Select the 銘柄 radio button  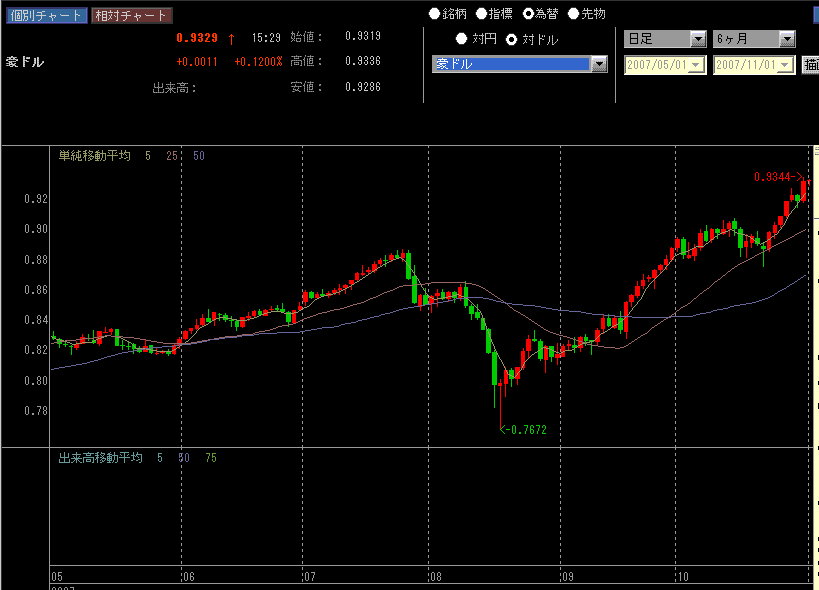[434, 14]
